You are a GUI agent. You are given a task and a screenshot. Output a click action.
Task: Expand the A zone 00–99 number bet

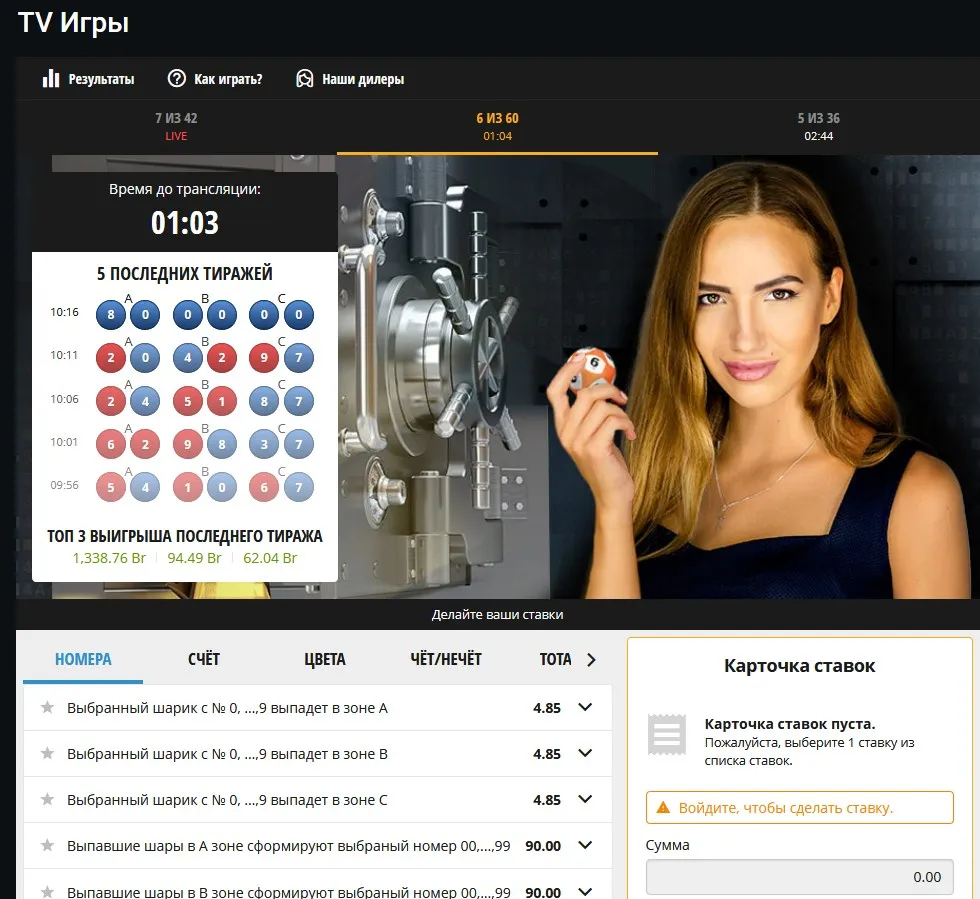tap(585, 846)
